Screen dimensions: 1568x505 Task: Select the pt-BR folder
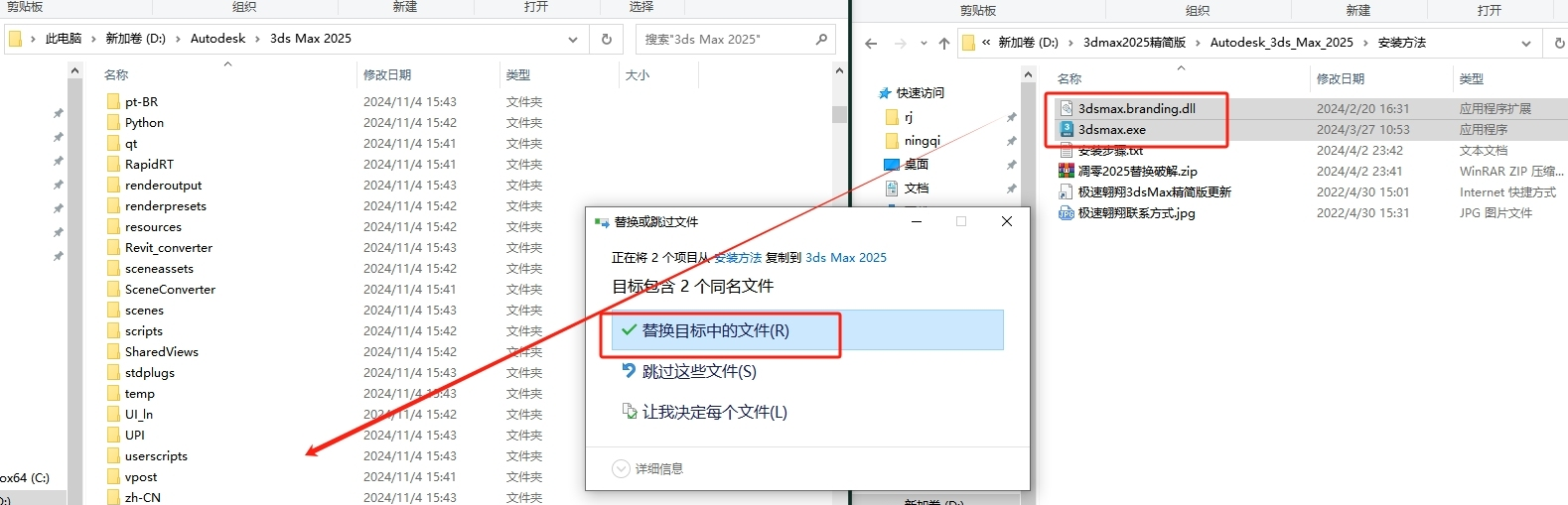pyautogui.click(x=141, y=101)
